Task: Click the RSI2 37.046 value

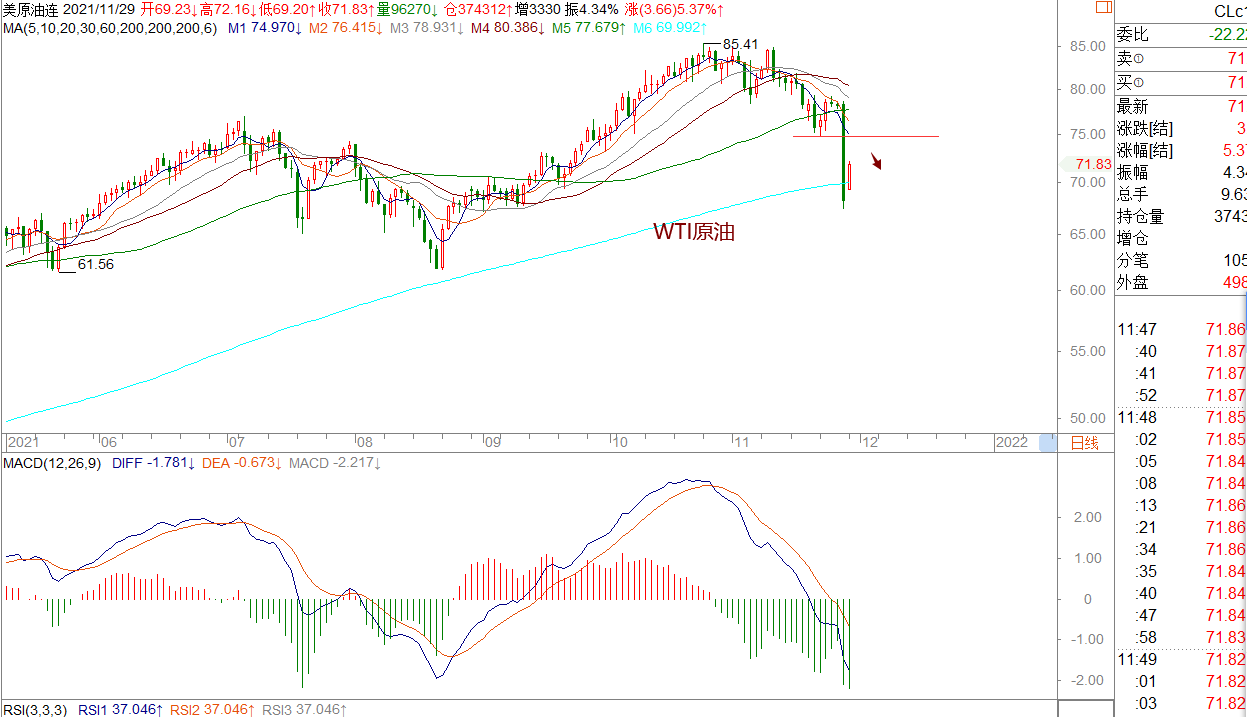Action: (213, 709)
